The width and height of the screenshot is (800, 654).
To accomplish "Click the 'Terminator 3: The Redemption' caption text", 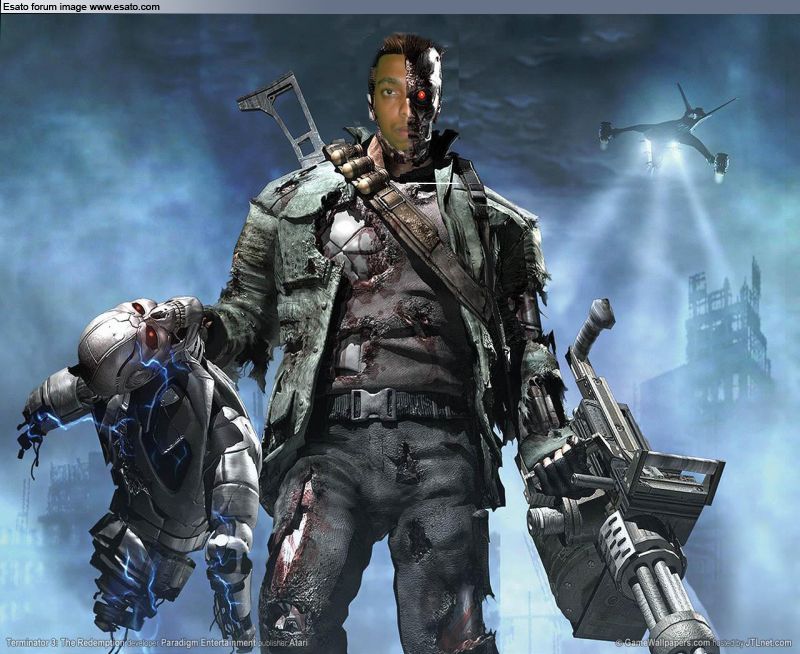I will 65,643.
